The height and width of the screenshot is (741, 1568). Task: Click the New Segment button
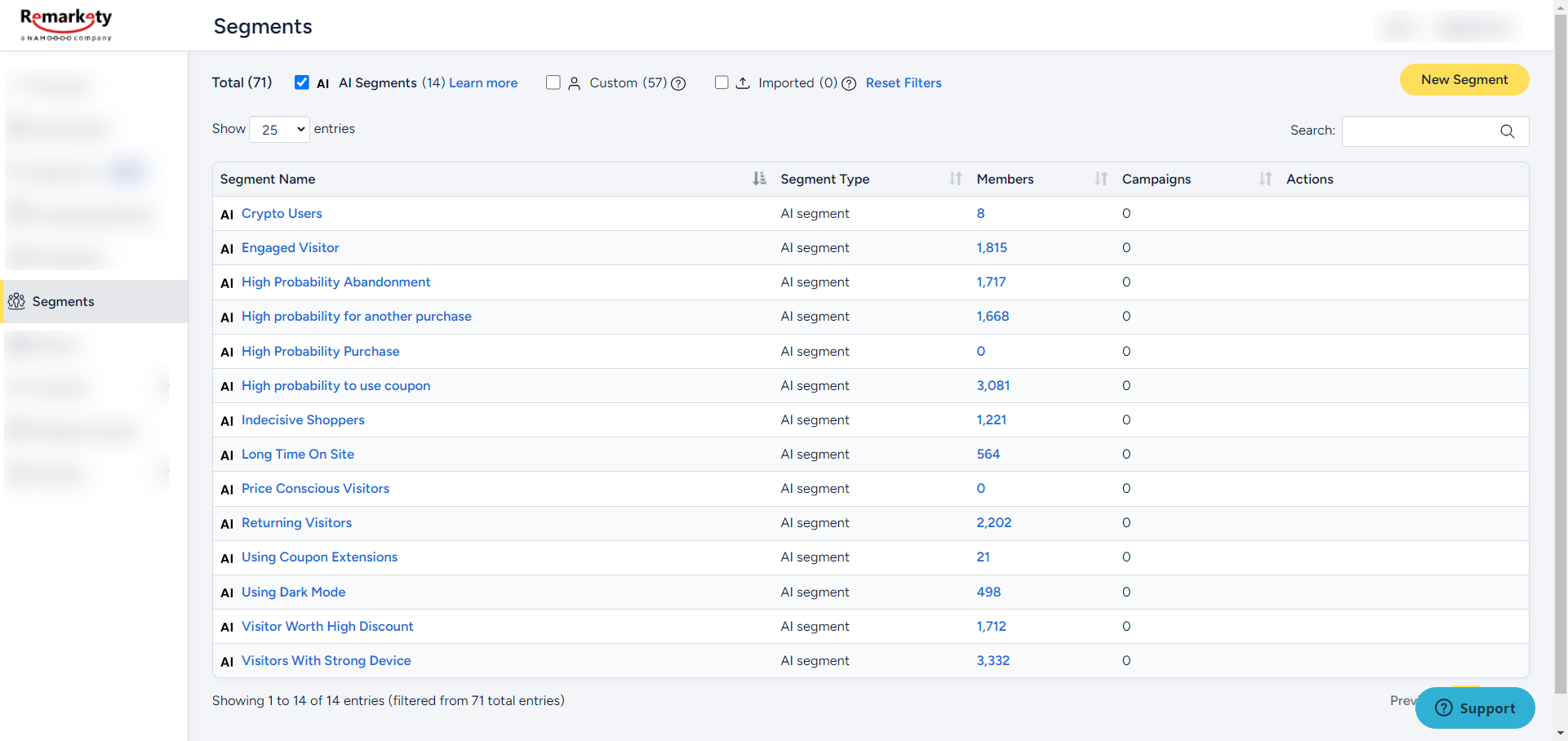point(1464,79)
